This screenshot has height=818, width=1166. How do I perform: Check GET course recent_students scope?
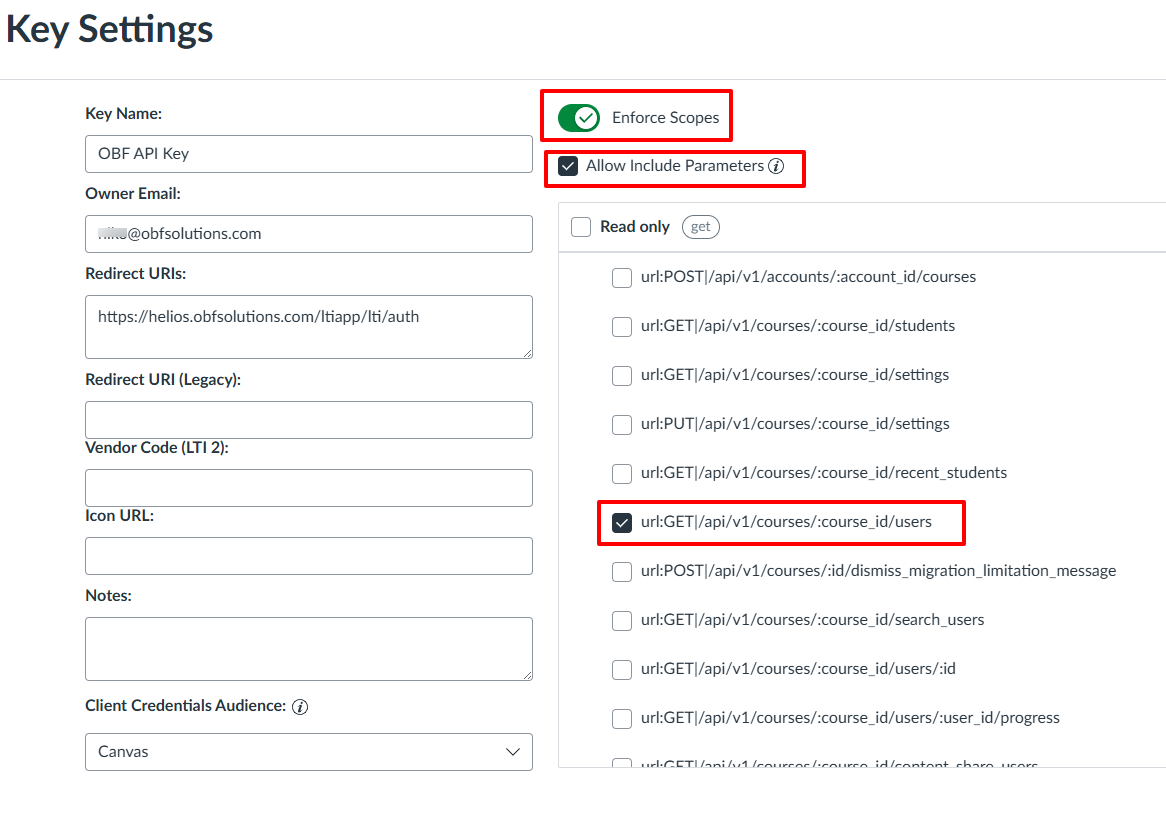(622, 473)
